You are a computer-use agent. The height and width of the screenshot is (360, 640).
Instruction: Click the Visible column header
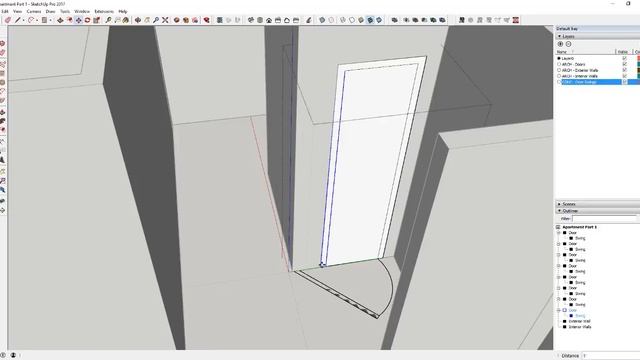624,52
